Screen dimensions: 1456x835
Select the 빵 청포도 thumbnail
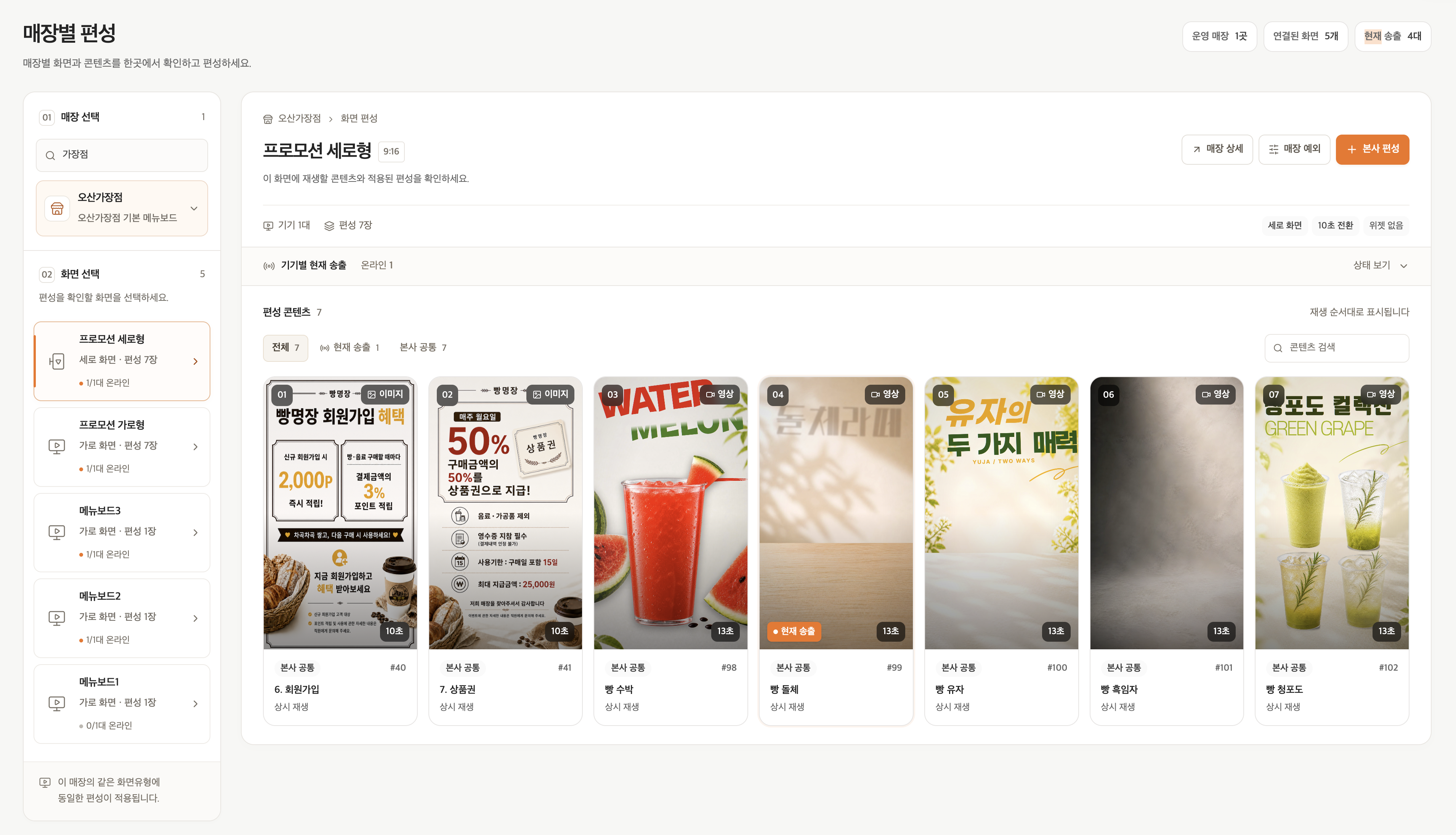(1332, 513)
